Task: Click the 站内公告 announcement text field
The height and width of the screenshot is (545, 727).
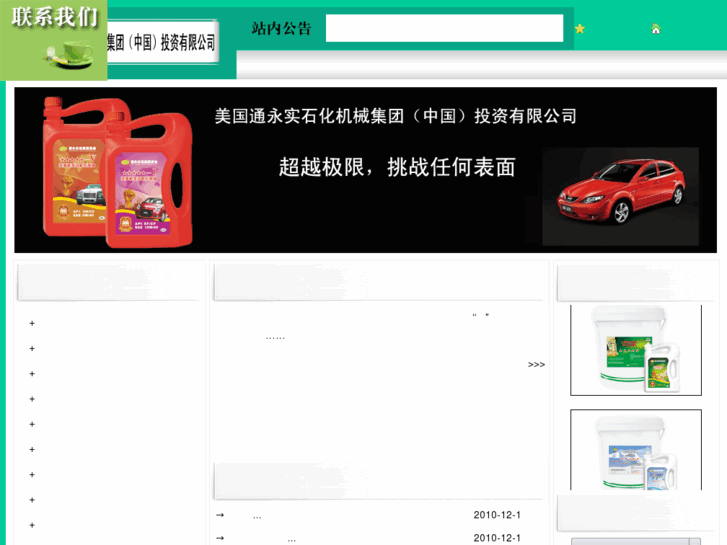Action: [444, 28]
